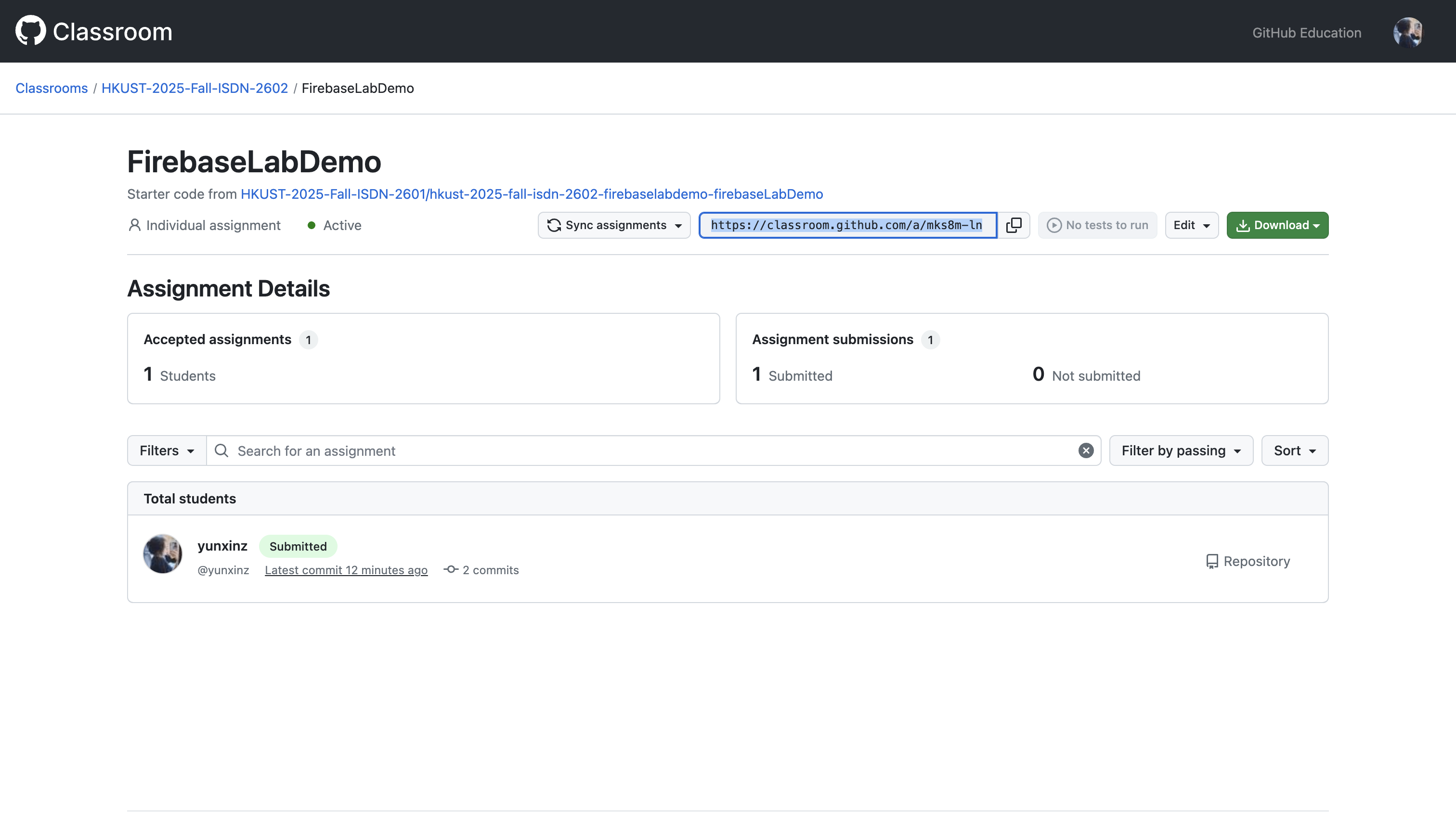This screenshot has height=823, width=1456.
Task: Open the Filters dropdown
Action: point(167,450)
